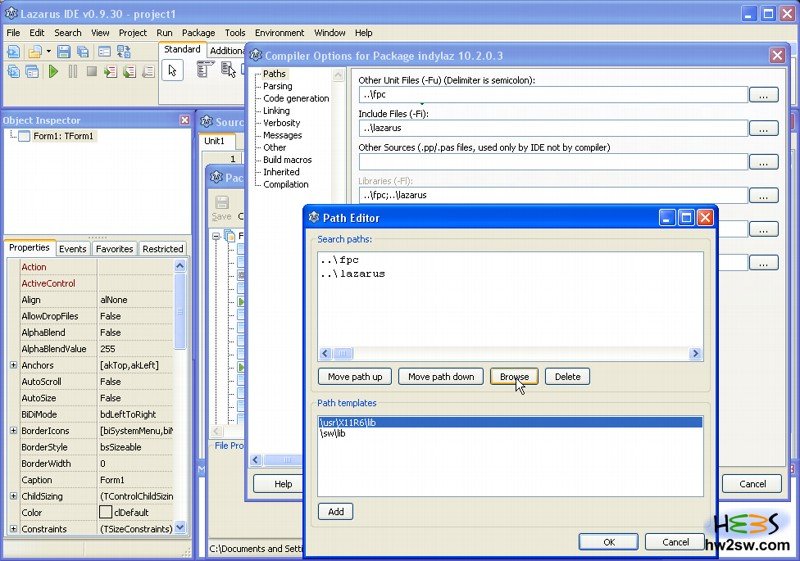Click the Search paths scrollbar right arrow
The image size is (800, 561).
pos(695,353)
